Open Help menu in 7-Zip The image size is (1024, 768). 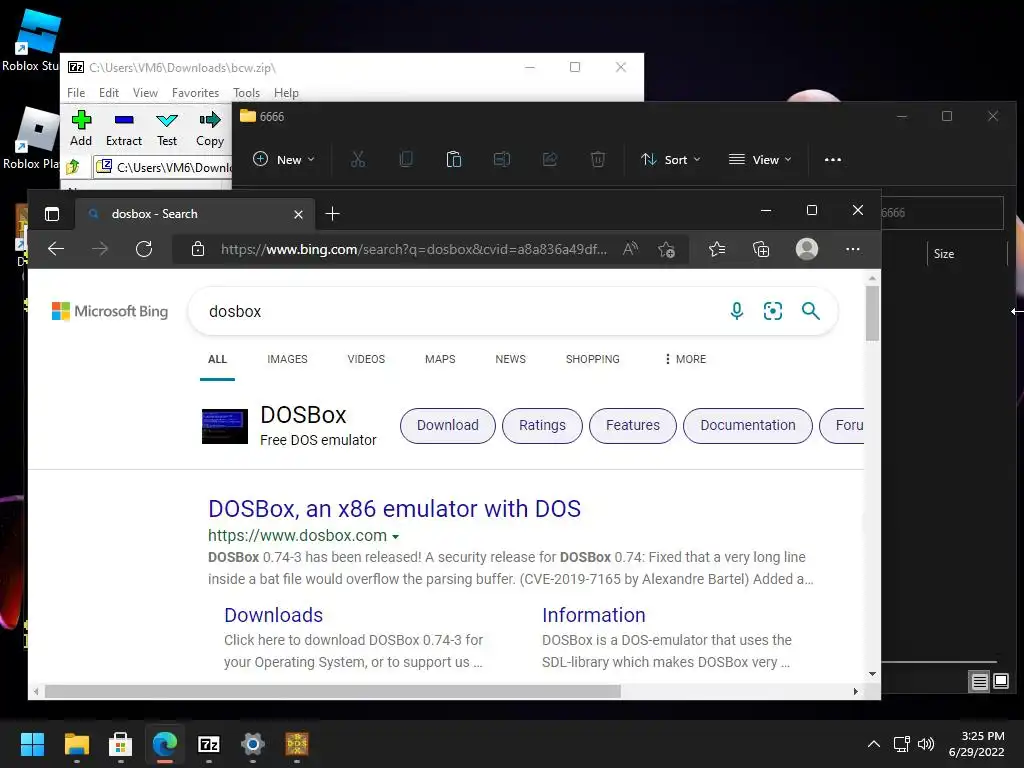coord(286,93)
